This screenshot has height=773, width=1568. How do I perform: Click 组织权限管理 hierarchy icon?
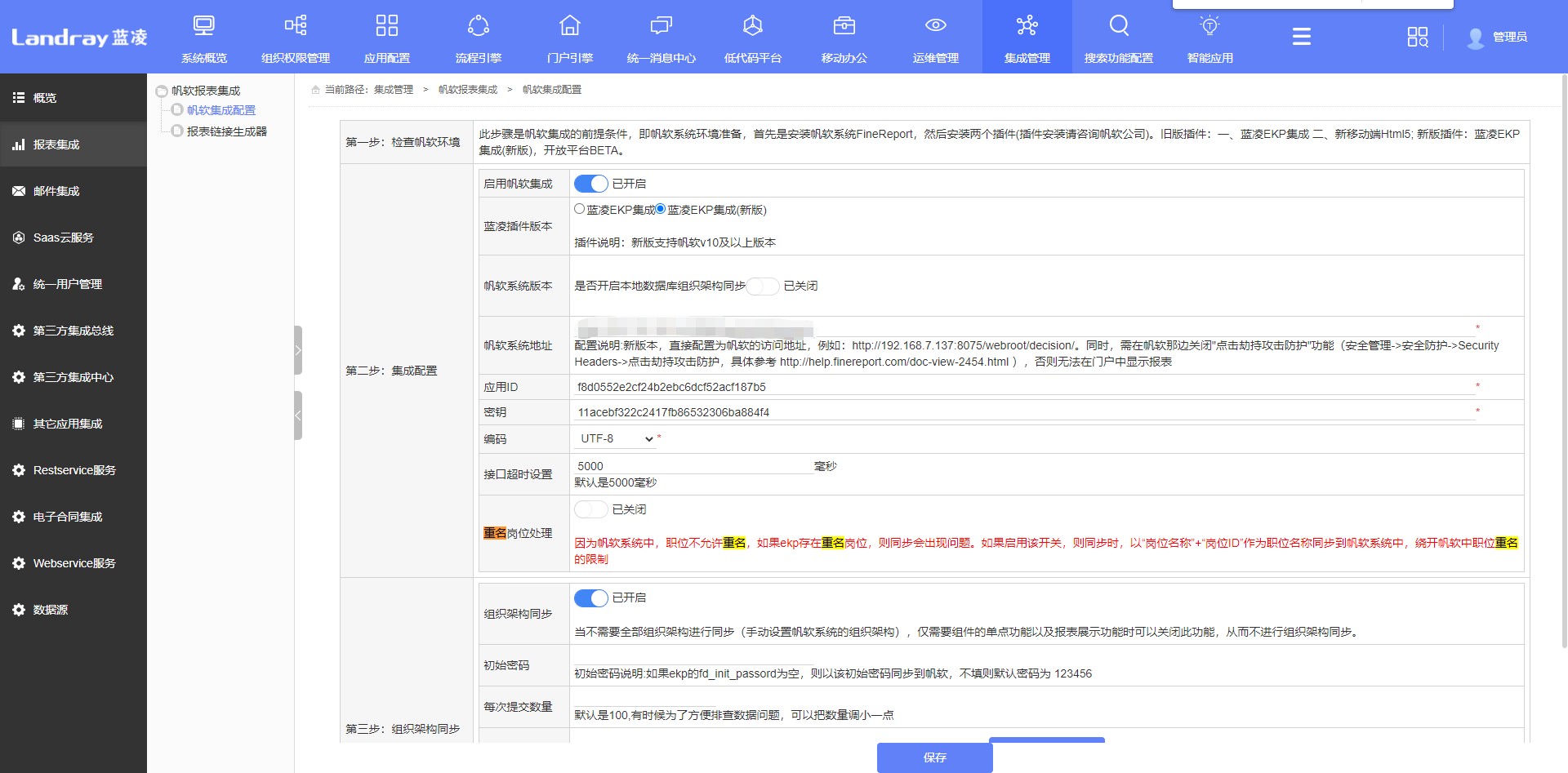[x=296, y=25]
